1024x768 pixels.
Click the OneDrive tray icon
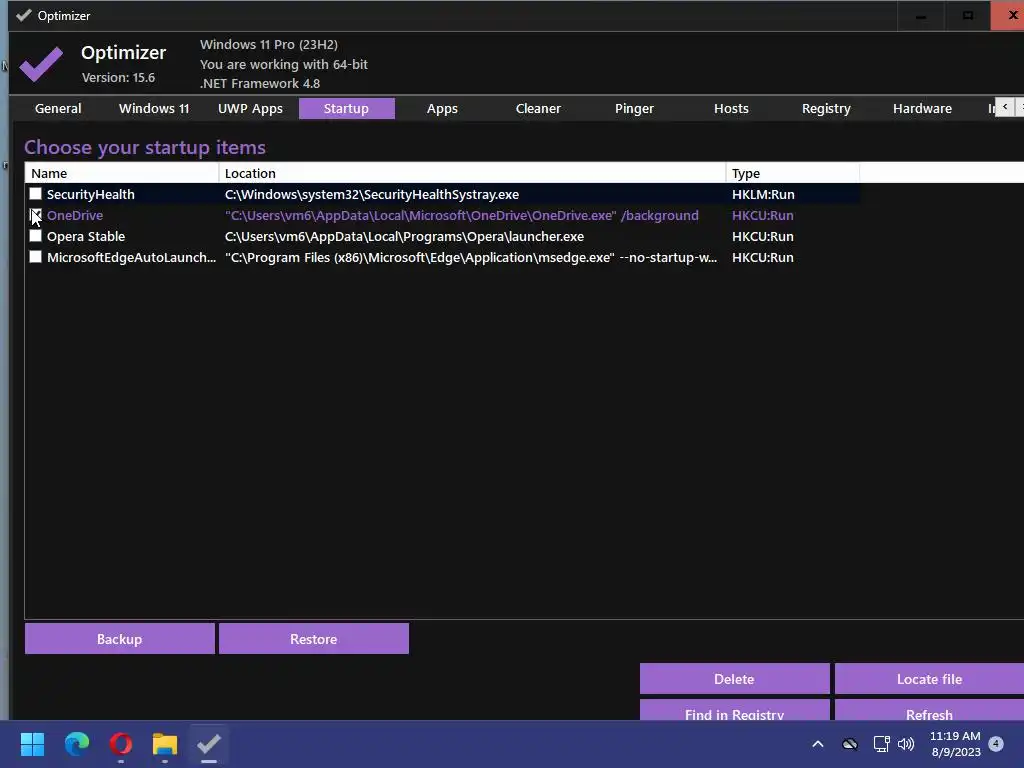pos(850,744)
